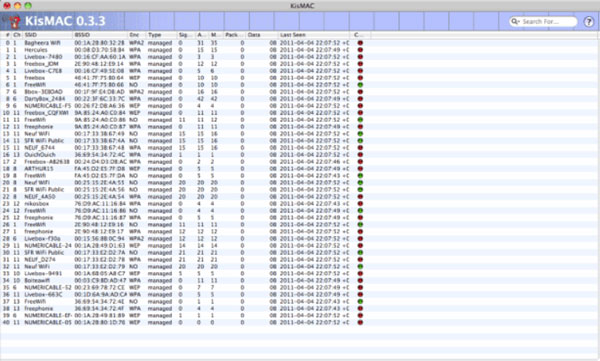This screenshot has height=361, width=600.
Task: Click the red status dot for Livebox-9491
Action: click(x=360, y=273)
